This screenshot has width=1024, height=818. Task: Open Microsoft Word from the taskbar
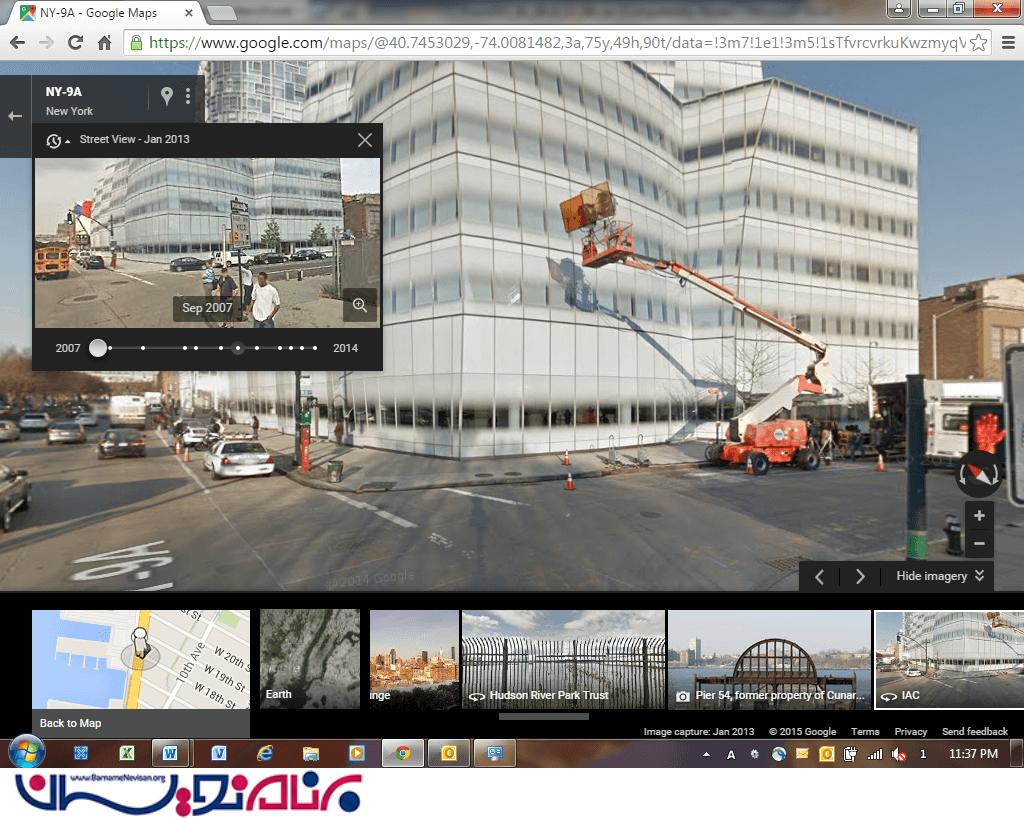coord(170,754)
